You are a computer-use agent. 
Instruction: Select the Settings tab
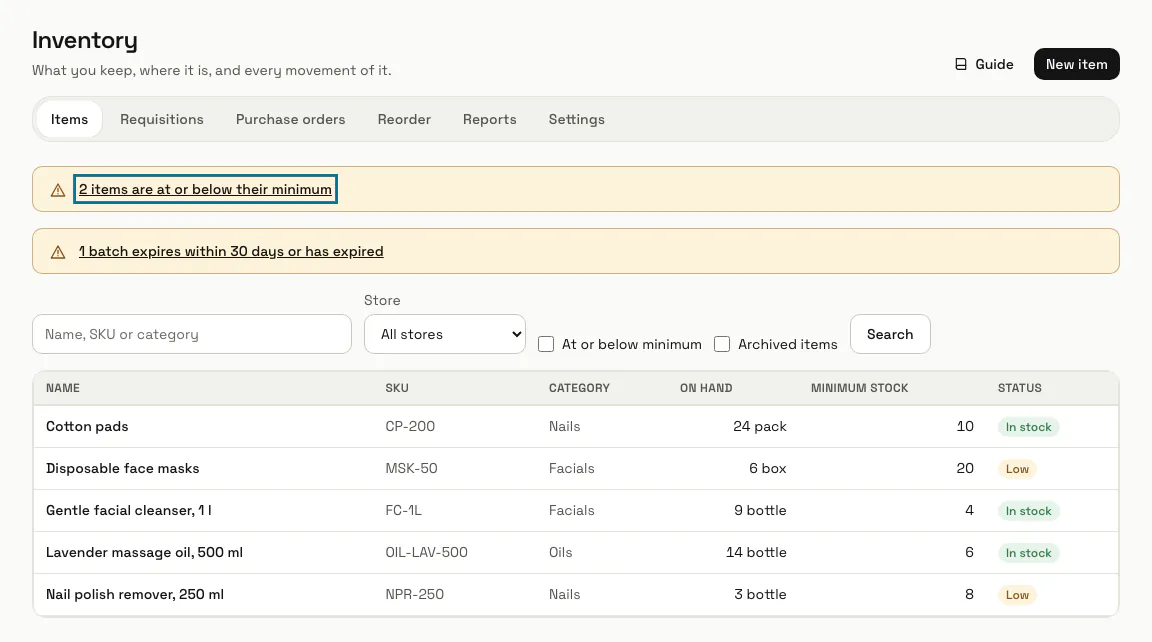pos(577,119)
